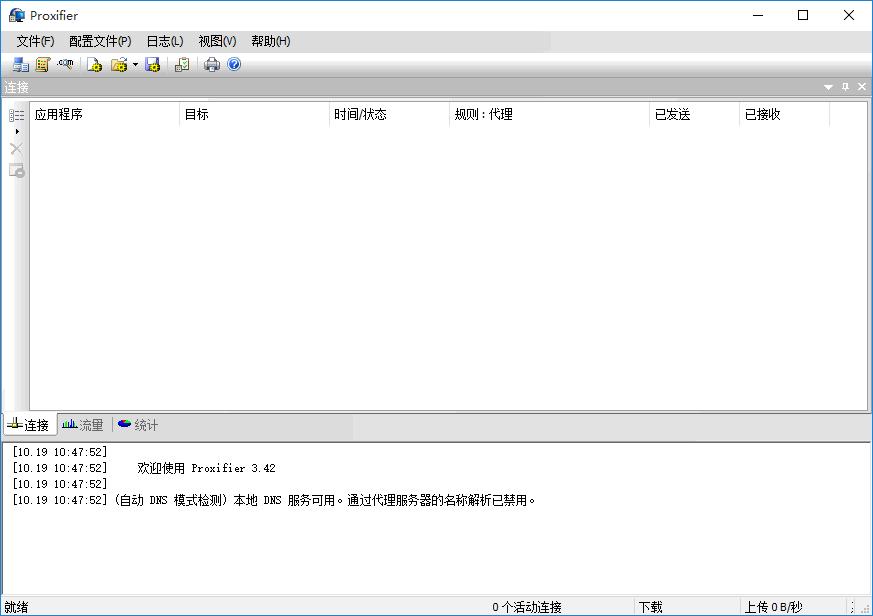
Task: Sort by 已接收 column header
Action: 784,114
